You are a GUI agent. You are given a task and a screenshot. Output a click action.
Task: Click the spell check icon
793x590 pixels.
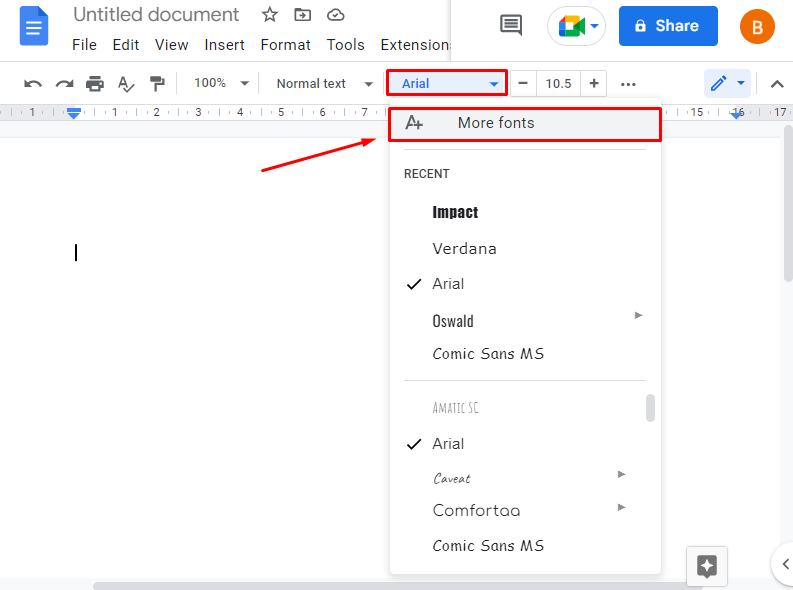click(126, 84)
